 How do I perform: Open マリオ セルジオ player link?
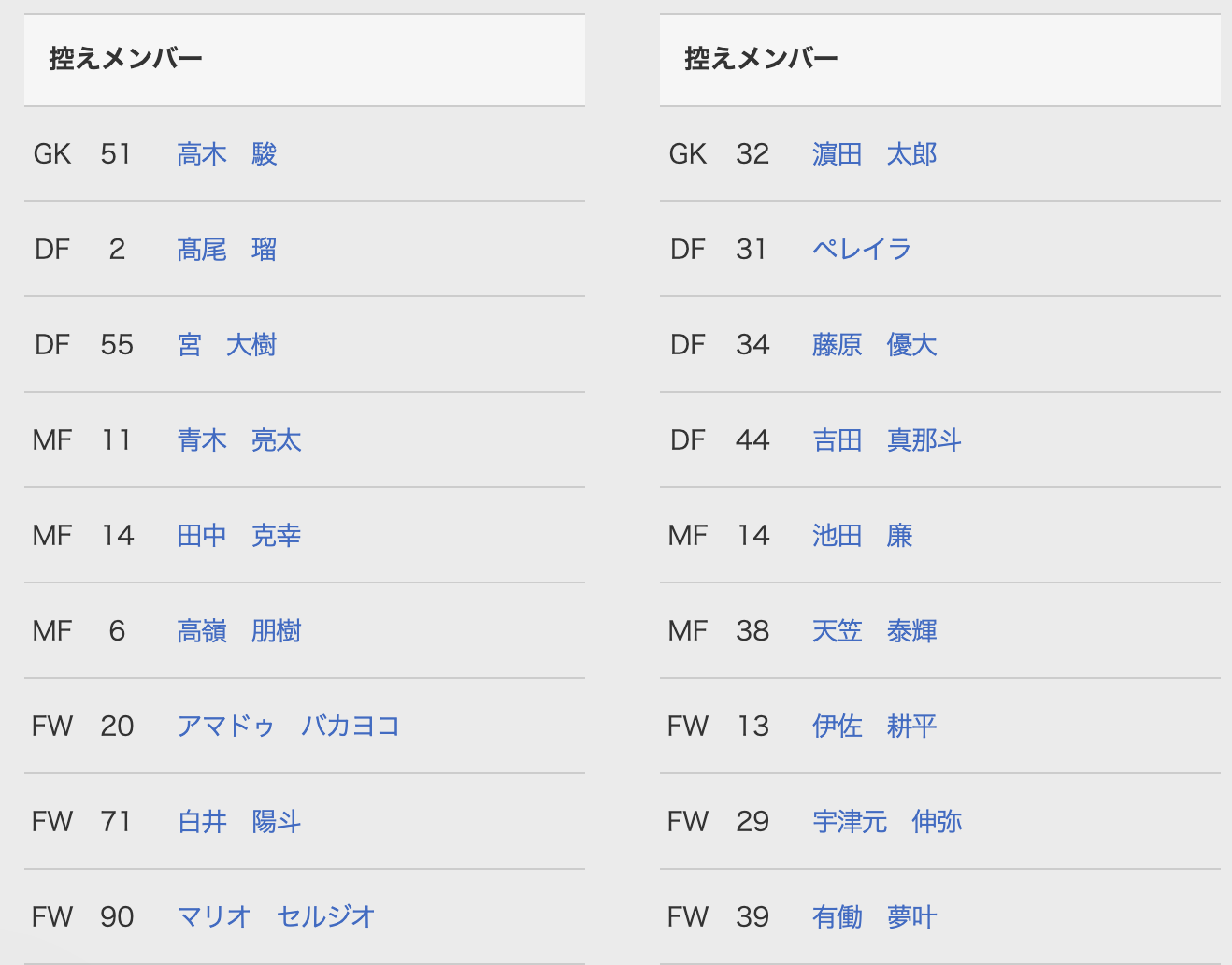pyautogui.click(x=277, y=917)
